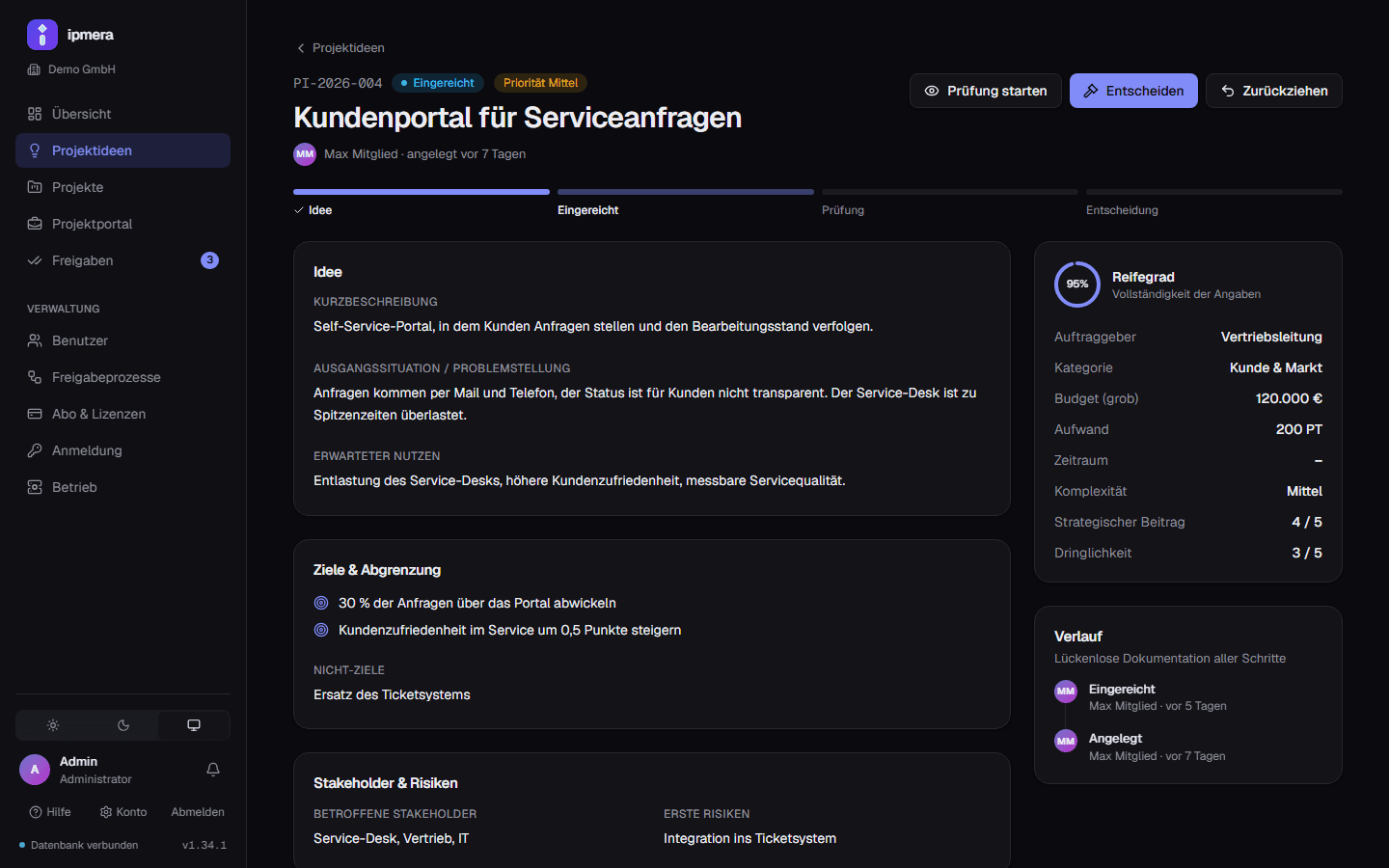Click Datenbank verbunden status indicator
This screenshot has width=1389, height=868.
pos(79,845)
